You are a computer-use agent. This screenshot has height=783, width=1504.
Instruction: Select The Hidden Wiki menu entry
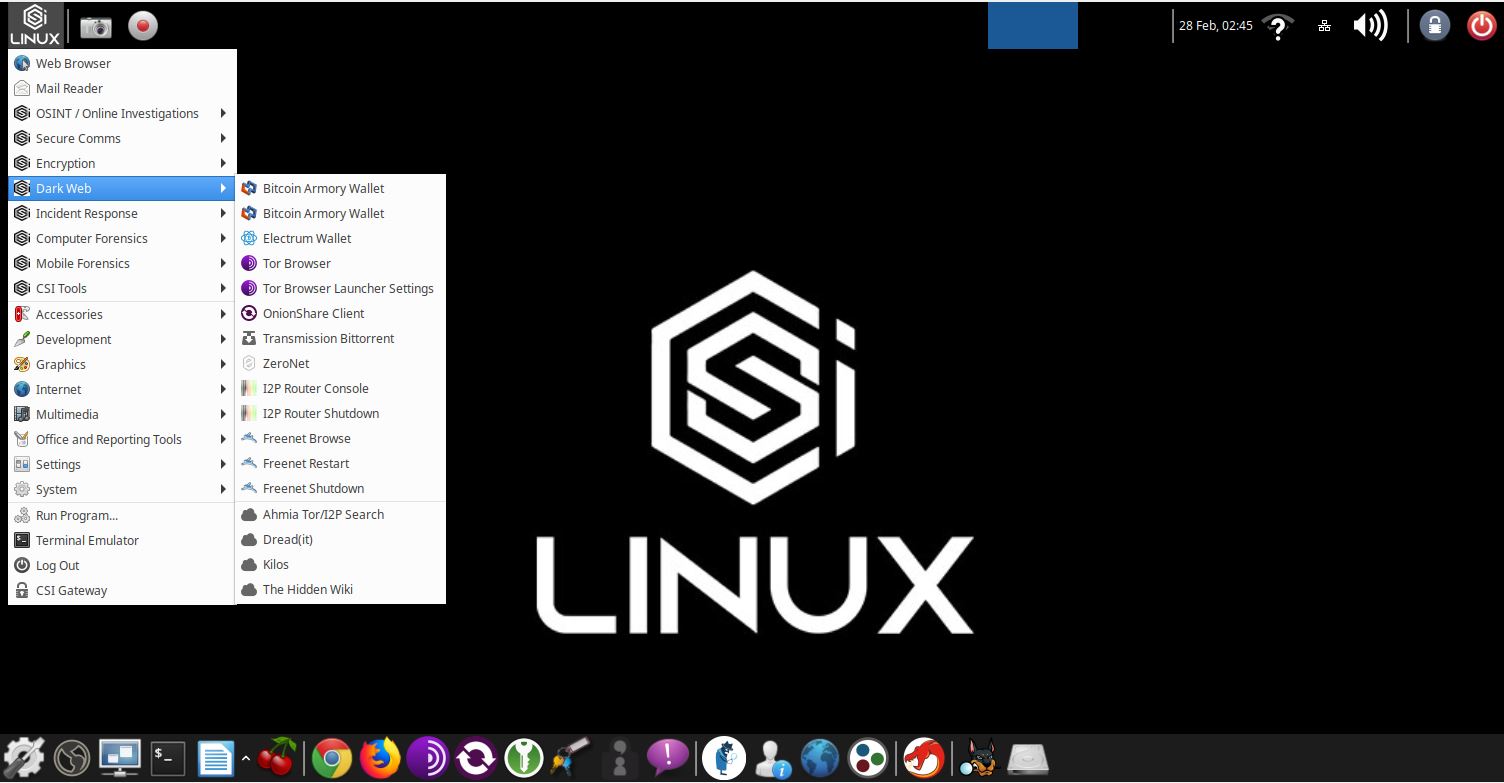307,589
